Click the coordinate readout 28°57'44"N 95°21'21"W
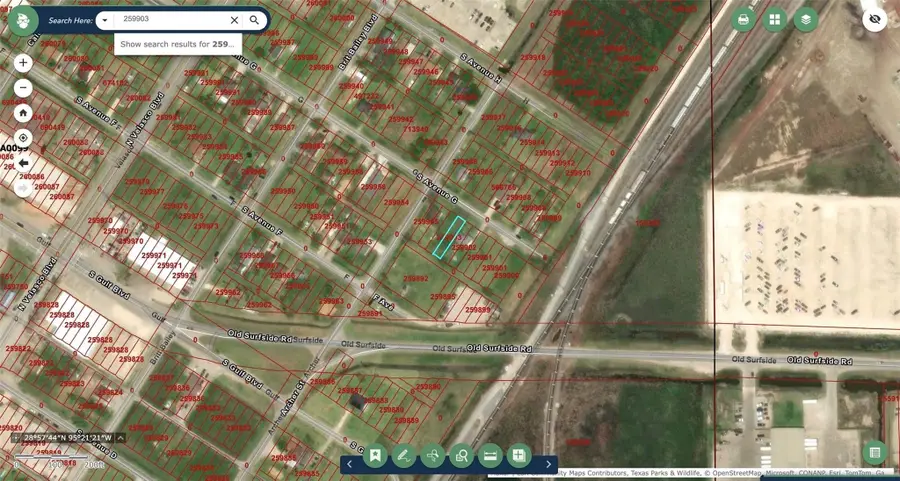Image resolution: width=900 pixels, height=481 pixels. coord(68,438)
